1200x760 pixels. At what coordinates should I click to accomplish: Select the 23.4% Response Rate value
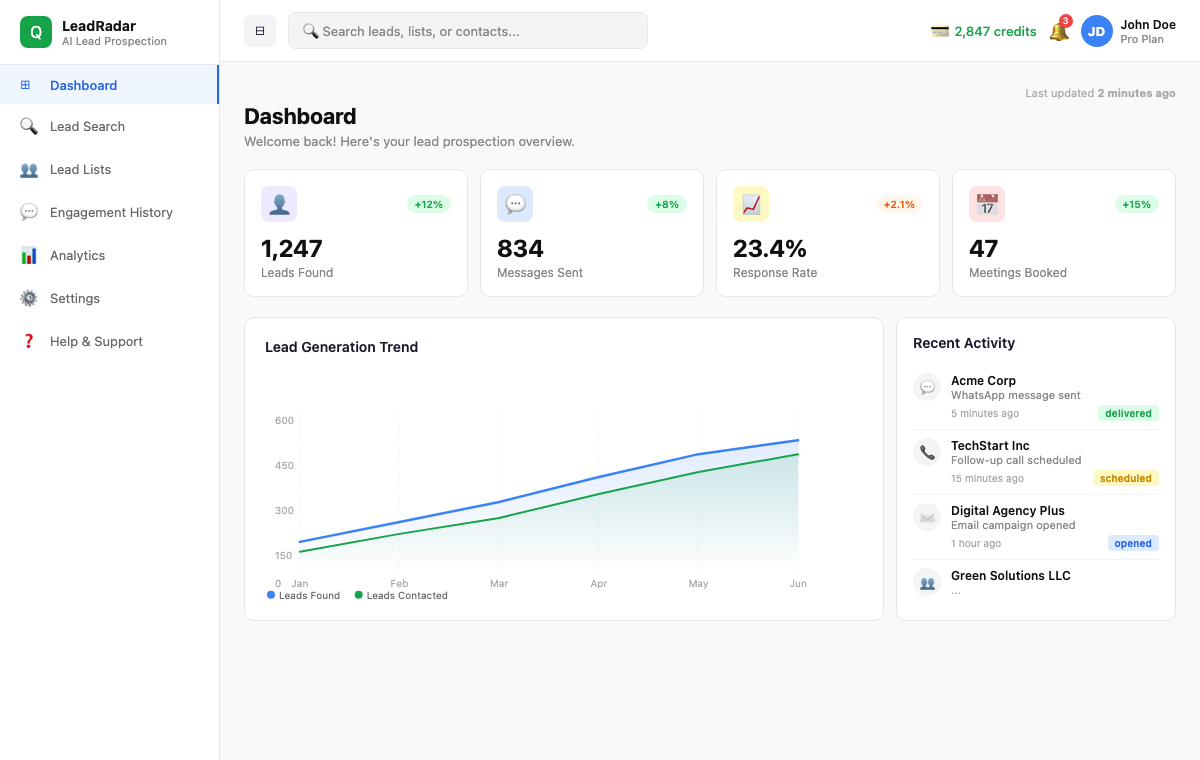tap(770, 248)
